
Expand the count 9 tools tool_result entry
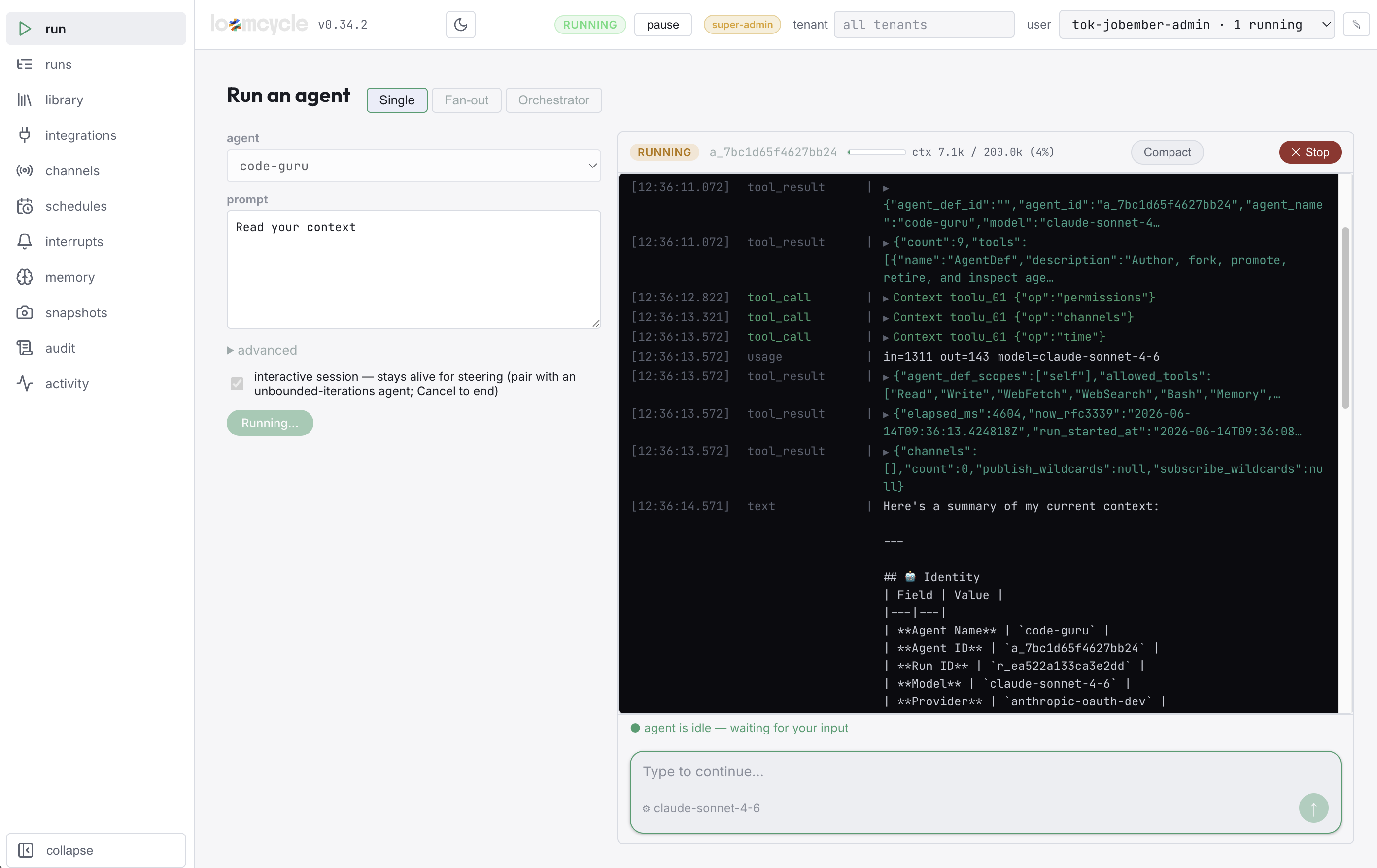pyautogui.click(x=886, y=243)
